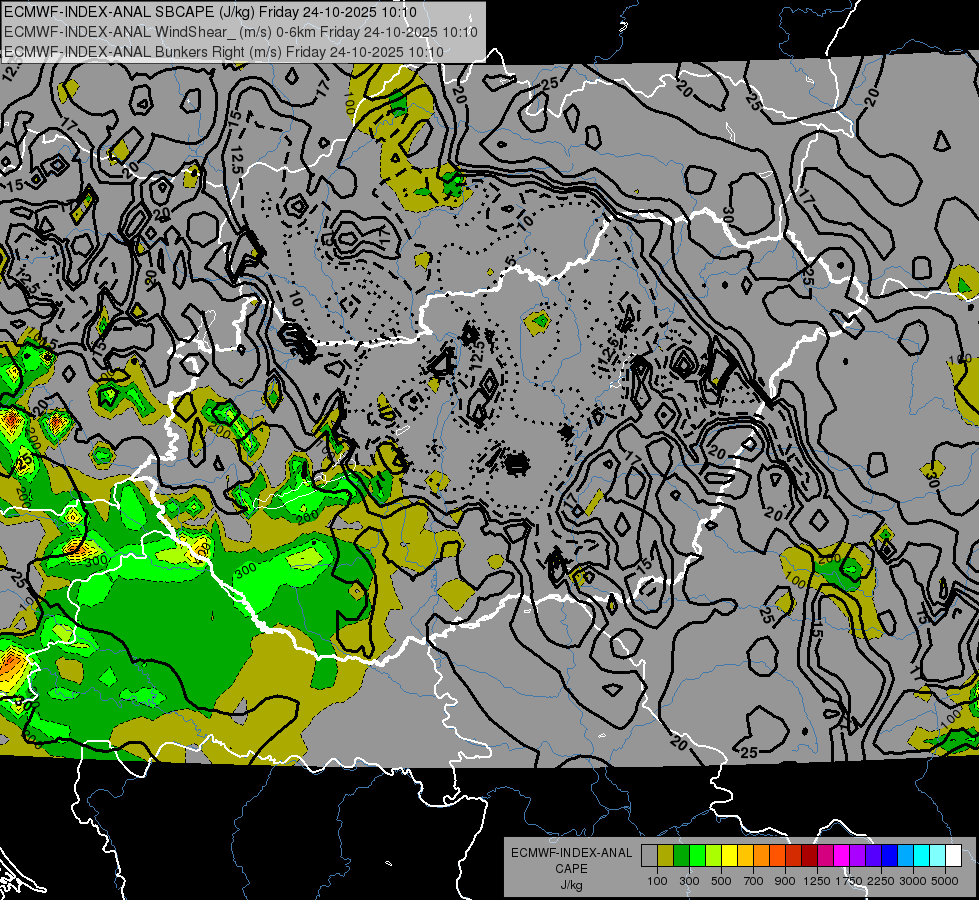
Task: Pick the dark green legend swatch
Action: pos(681,856)
